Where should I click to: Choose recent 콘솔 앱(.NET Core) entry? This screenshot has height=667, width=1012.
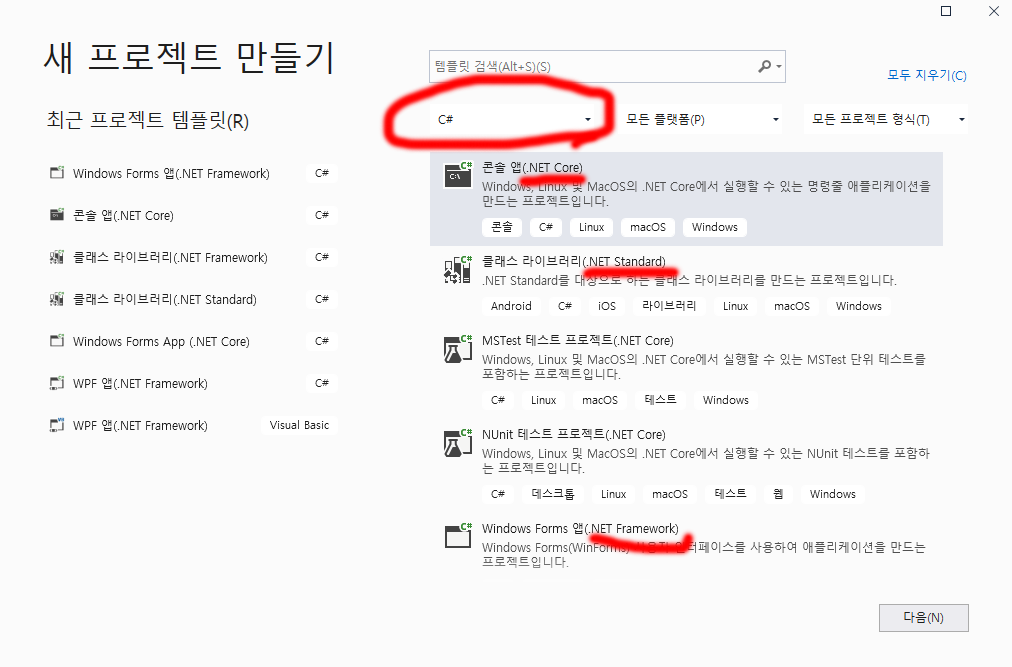pyautogui.click(x=192, y=215)
